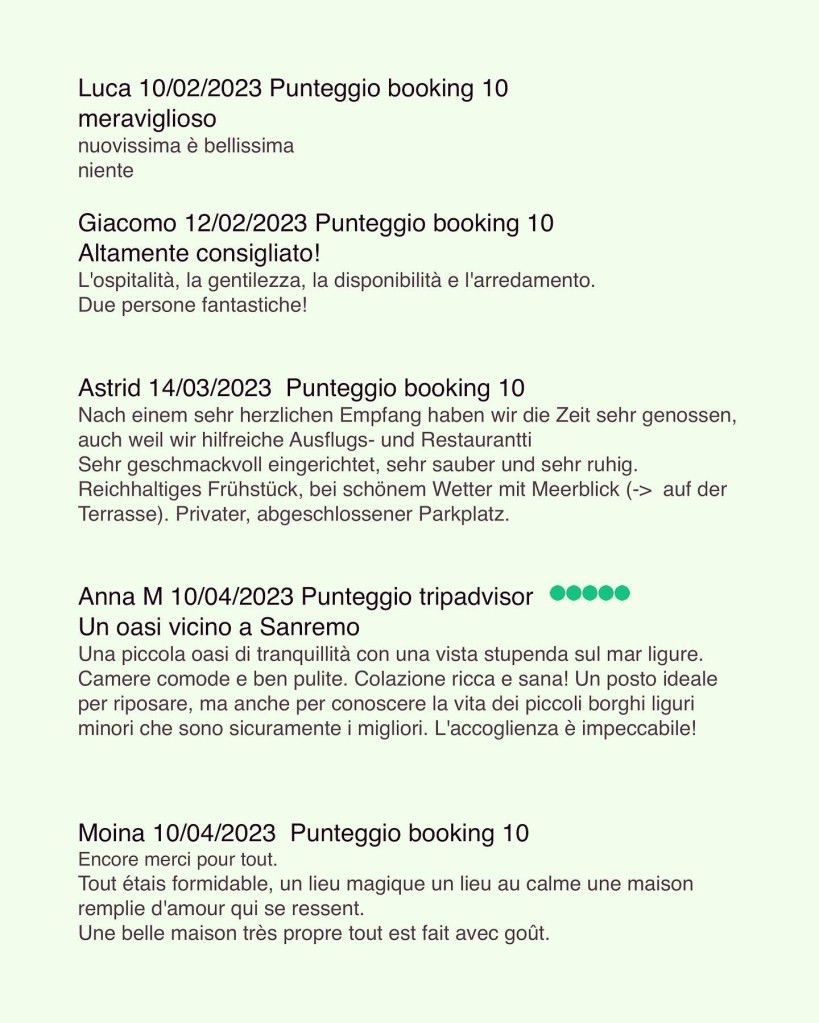Click the first green rating dot
The height and width of the screenshot is (1023, 819).
[558, 594]
